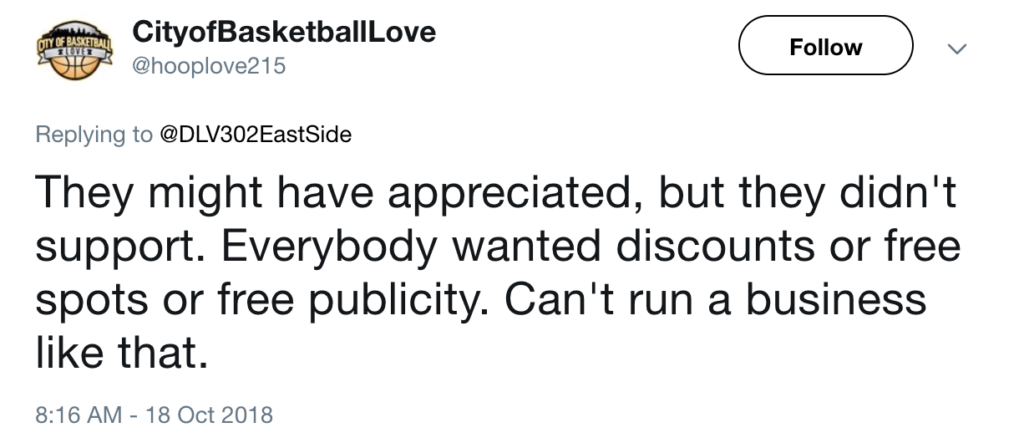The height and width of the screenshot is (448, 1024).
Task: Open the @DLV302EastSide mention link
Action: [x=256, y=135]
